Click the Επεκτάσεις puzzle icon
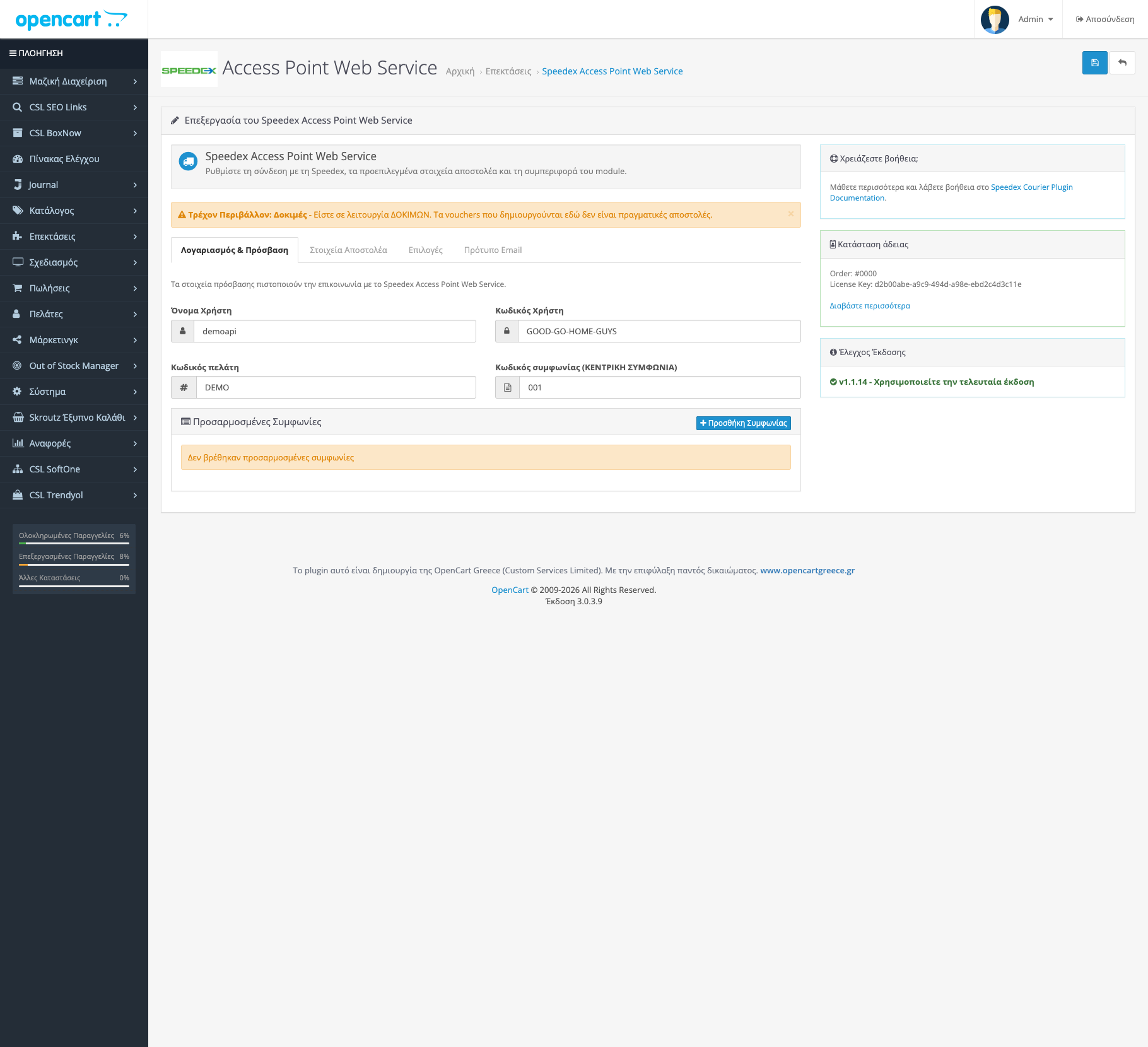The image size is (1148, 1047). click(18, 237)
